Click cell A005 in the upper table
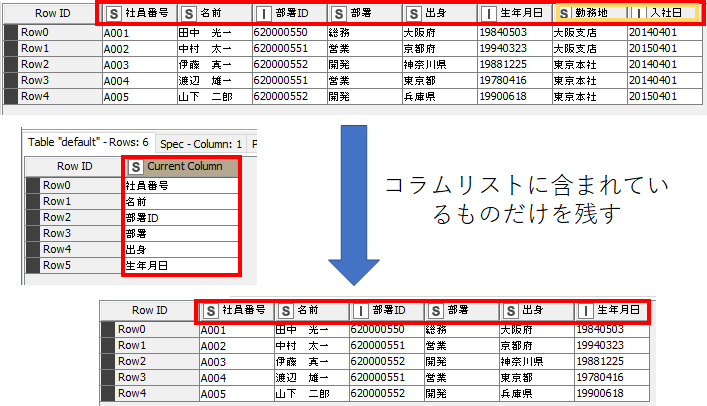707x406 pixels. click(140, 97)
